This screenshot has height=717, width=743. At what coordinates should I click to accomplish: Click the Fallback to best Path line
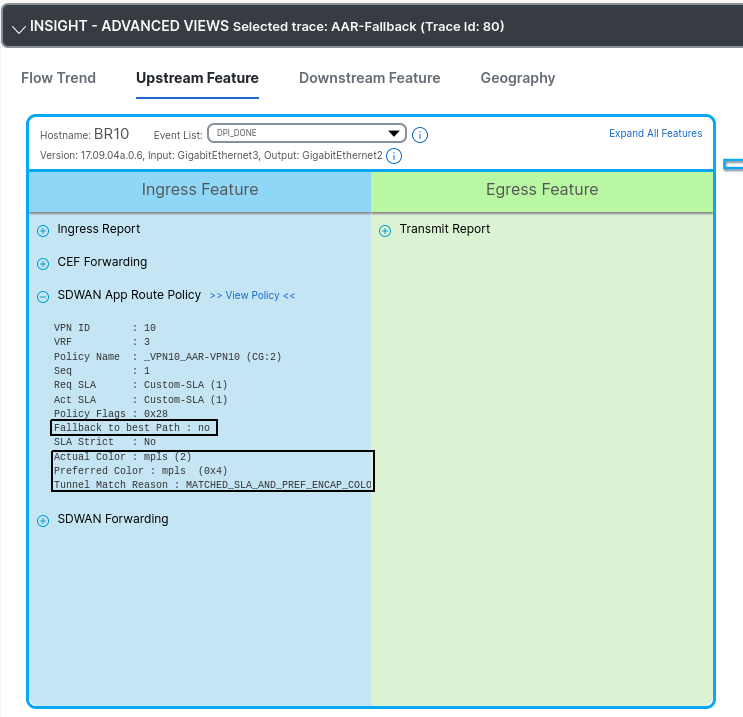132,428
